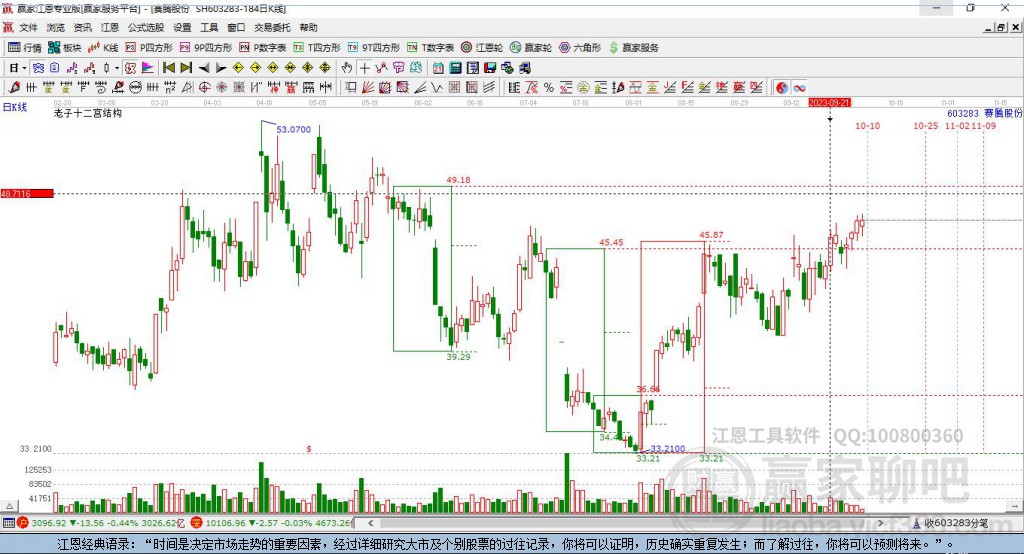Open the 江恩 menu
The image size is (1024, 554).
point(110,27)
